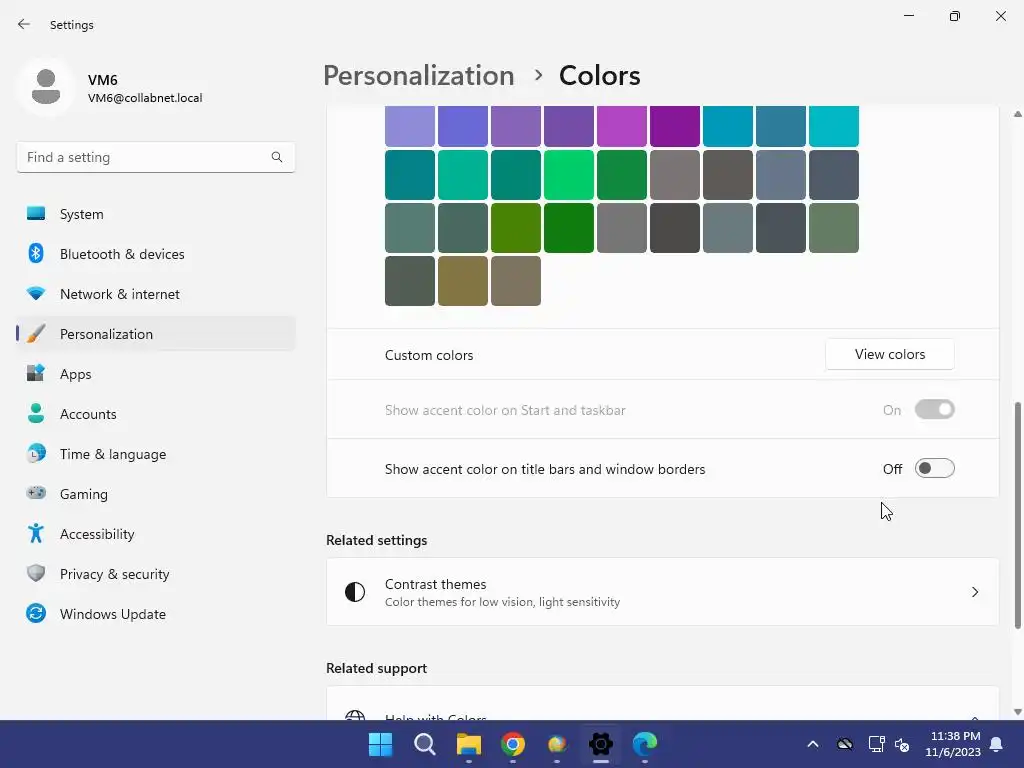This screenshot has width=1024, height=768.
Task: Click the back arrow in Settings
Action: 24,24
